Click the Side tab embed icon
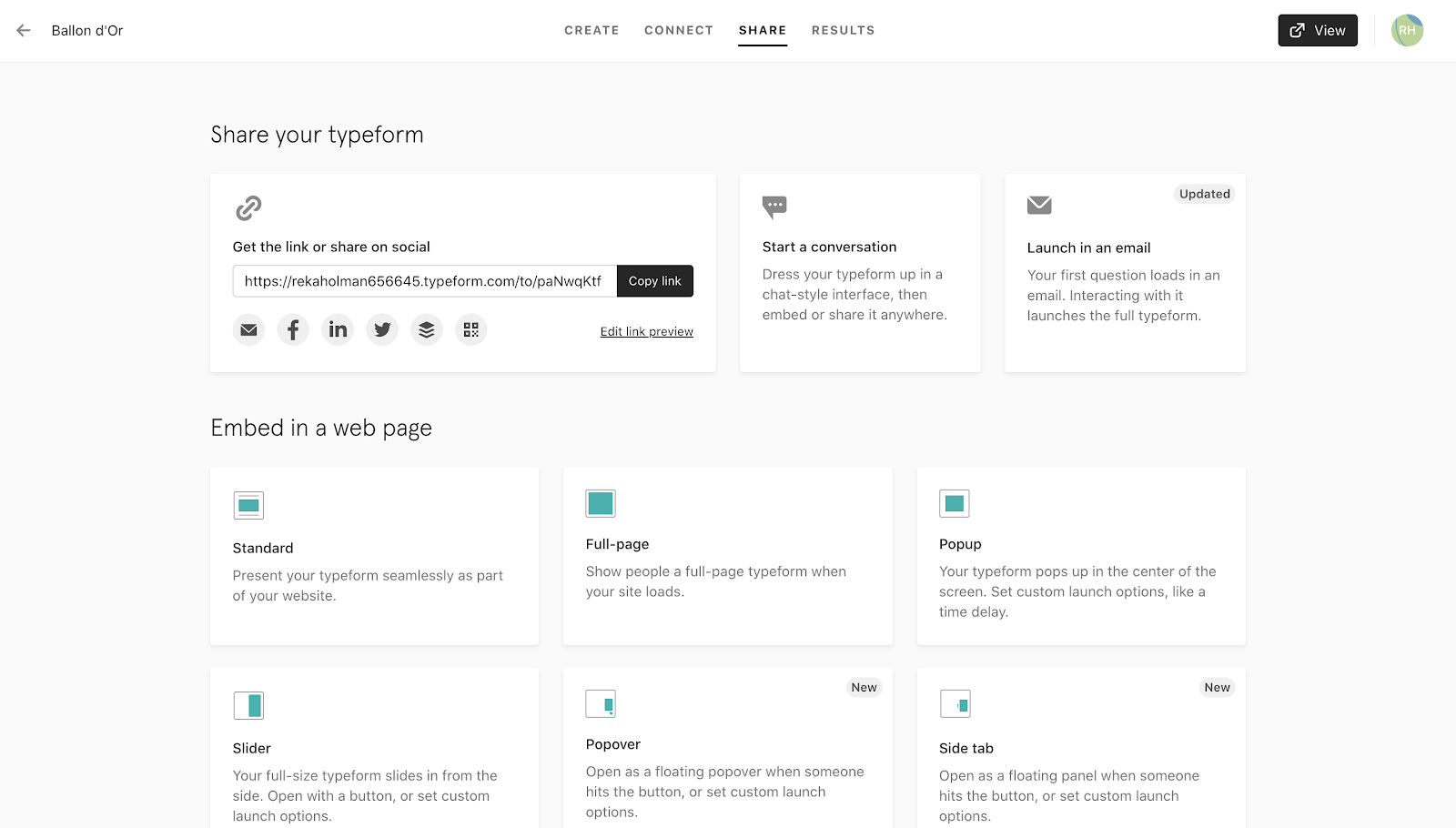 pos(955,703)
